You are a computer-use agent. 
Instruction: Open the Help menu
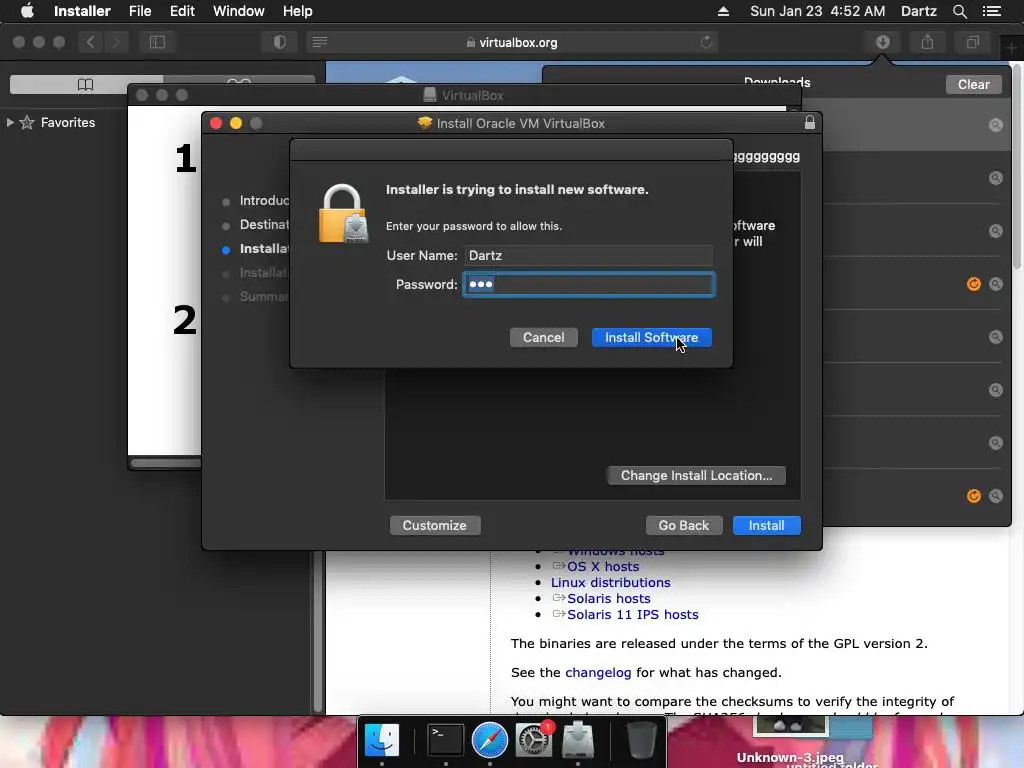(x=298, y=11)
